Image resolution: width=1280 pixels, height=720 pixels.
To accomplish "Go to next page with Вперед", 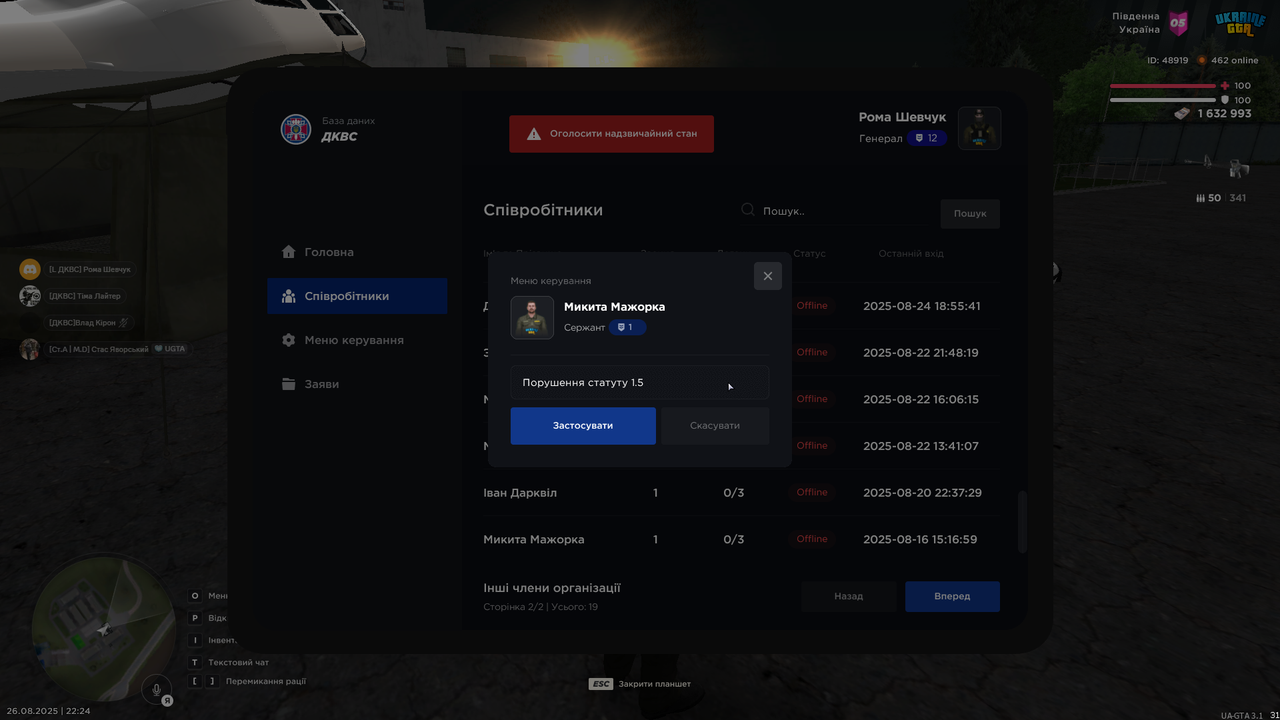I will pos(952,596).
